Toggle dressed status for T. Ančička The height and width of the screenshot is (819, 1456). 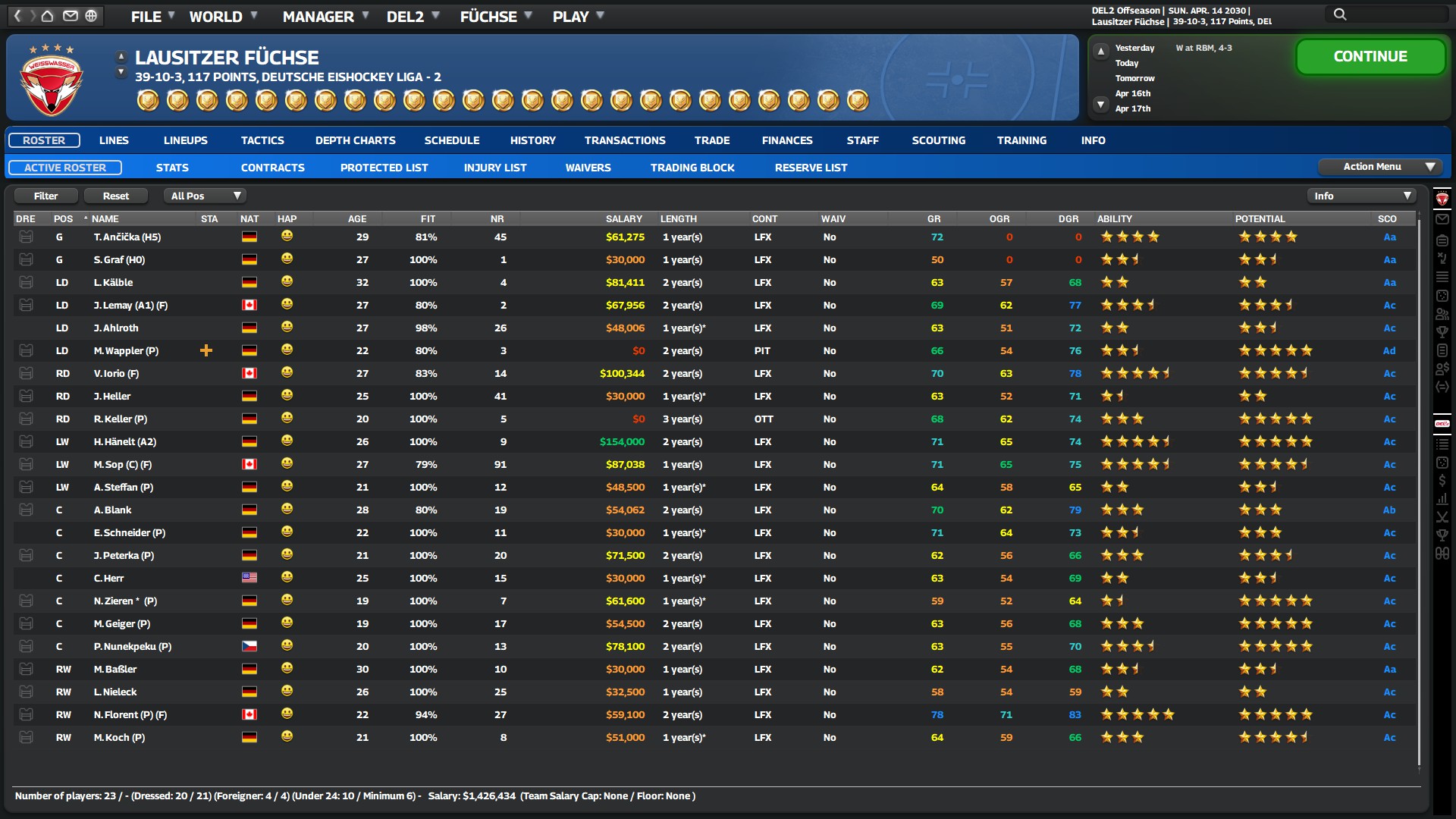tap(26, 237)
